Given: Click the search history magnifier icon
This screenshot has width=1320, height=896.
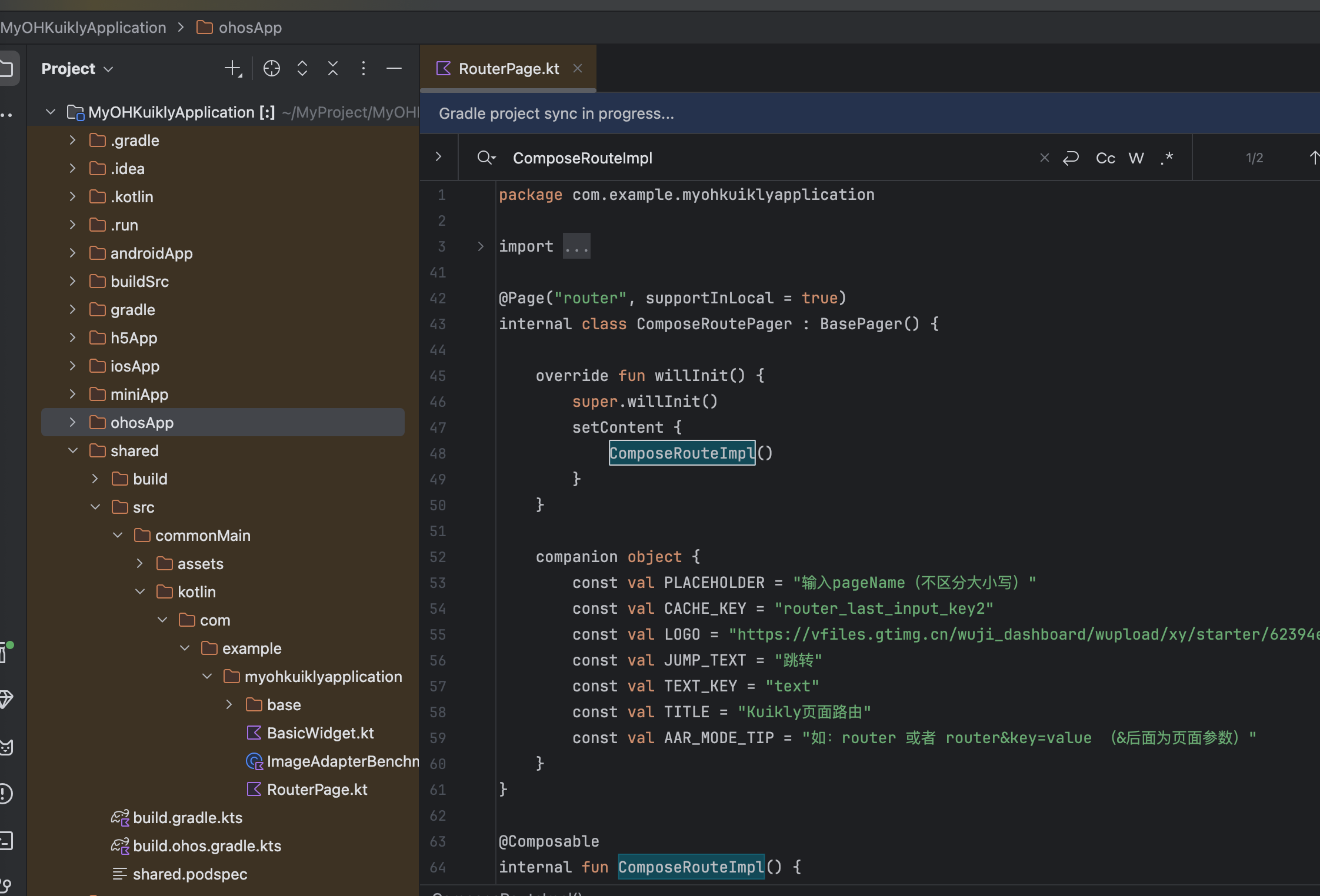Looking at the screenshot, I should tap(486, 158).
